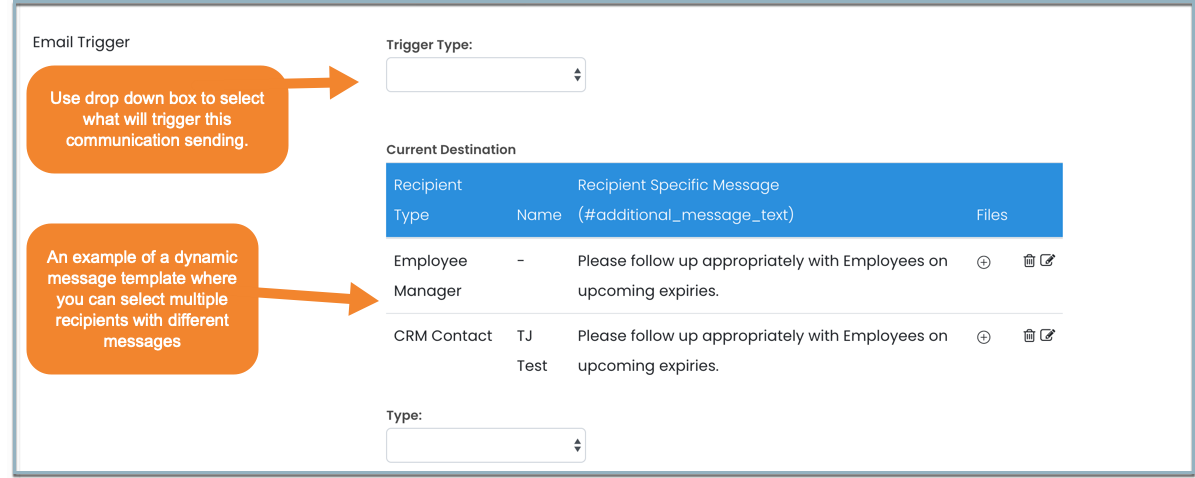Click the dynamic message template callout
1195x478 pixels.
tap(142, 299)
